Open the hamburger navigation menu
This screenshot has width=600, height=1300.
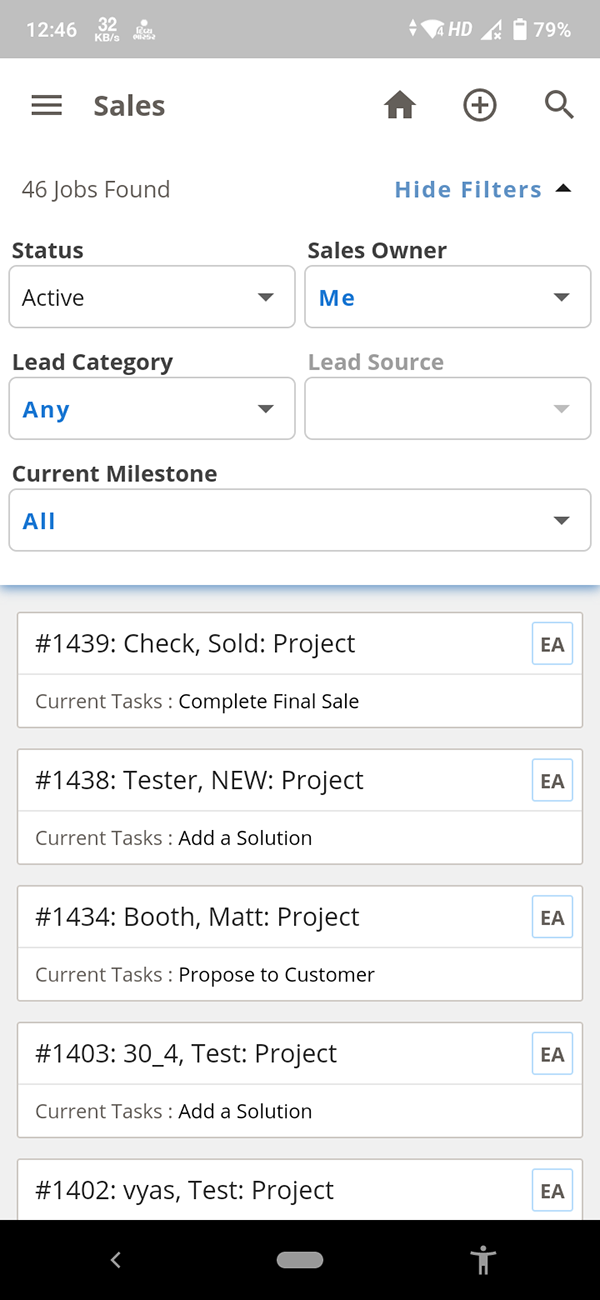click(x=47, y=106)
